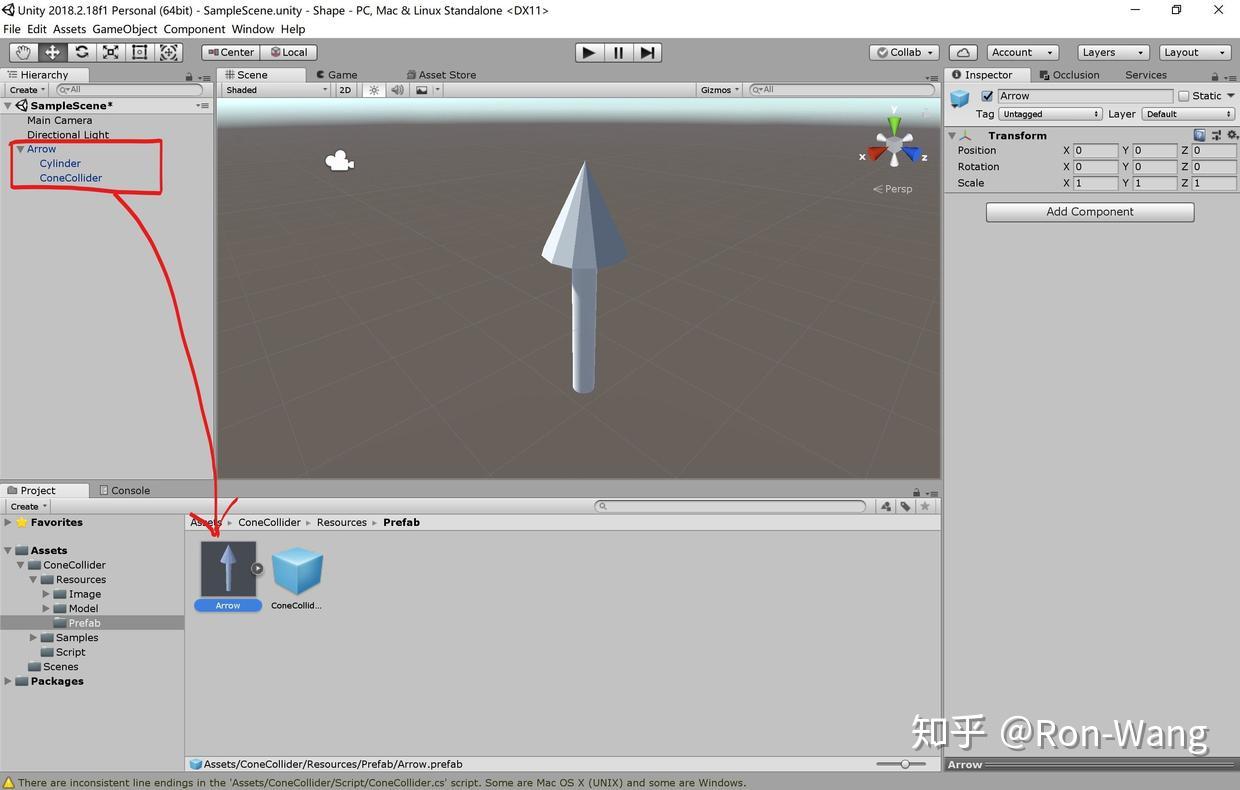Open the GameObject menu
Image resolution: width=1240 pixels, height=790 pixels.
[124, 28]
